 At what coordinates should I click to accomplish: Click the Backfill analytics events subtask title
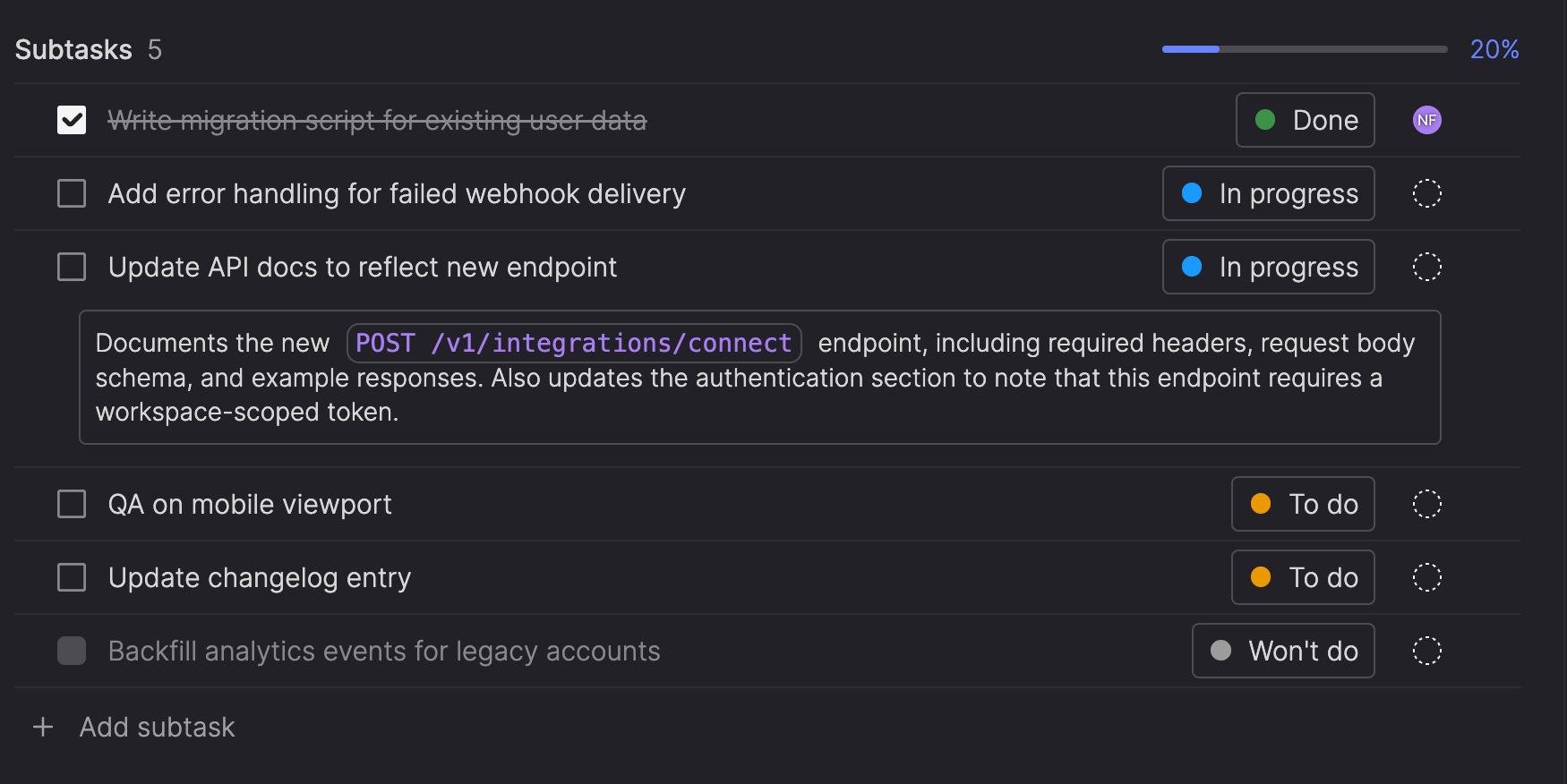(x=383, y=651)
